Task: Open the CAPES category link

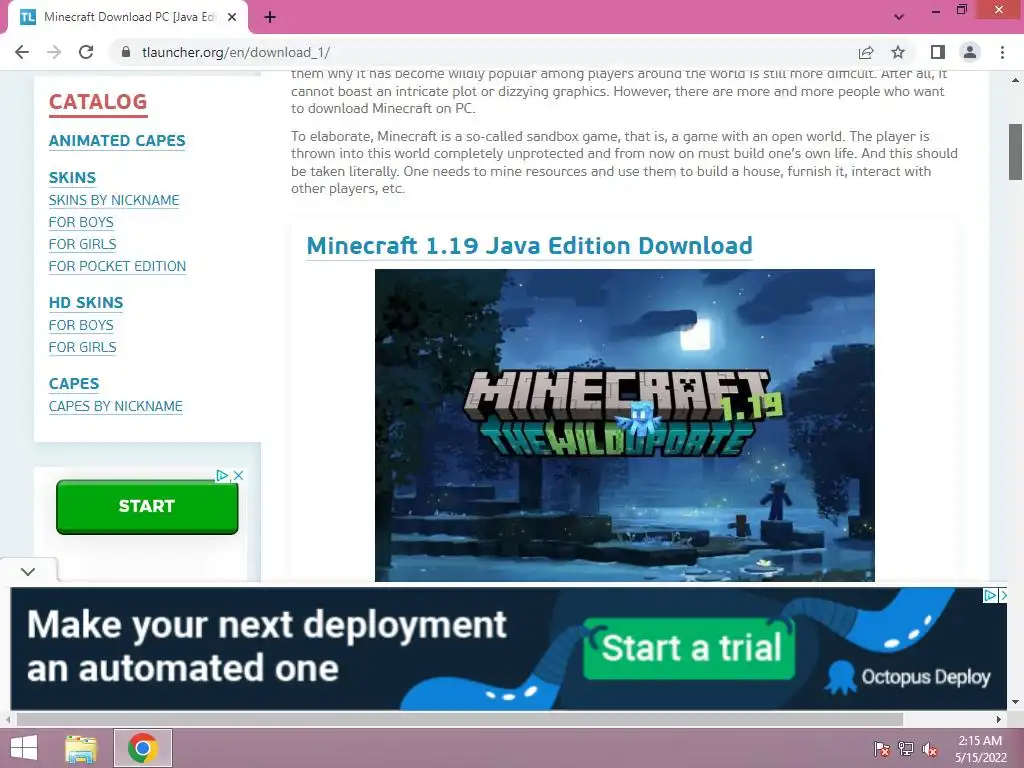Action: pos(74,383)
